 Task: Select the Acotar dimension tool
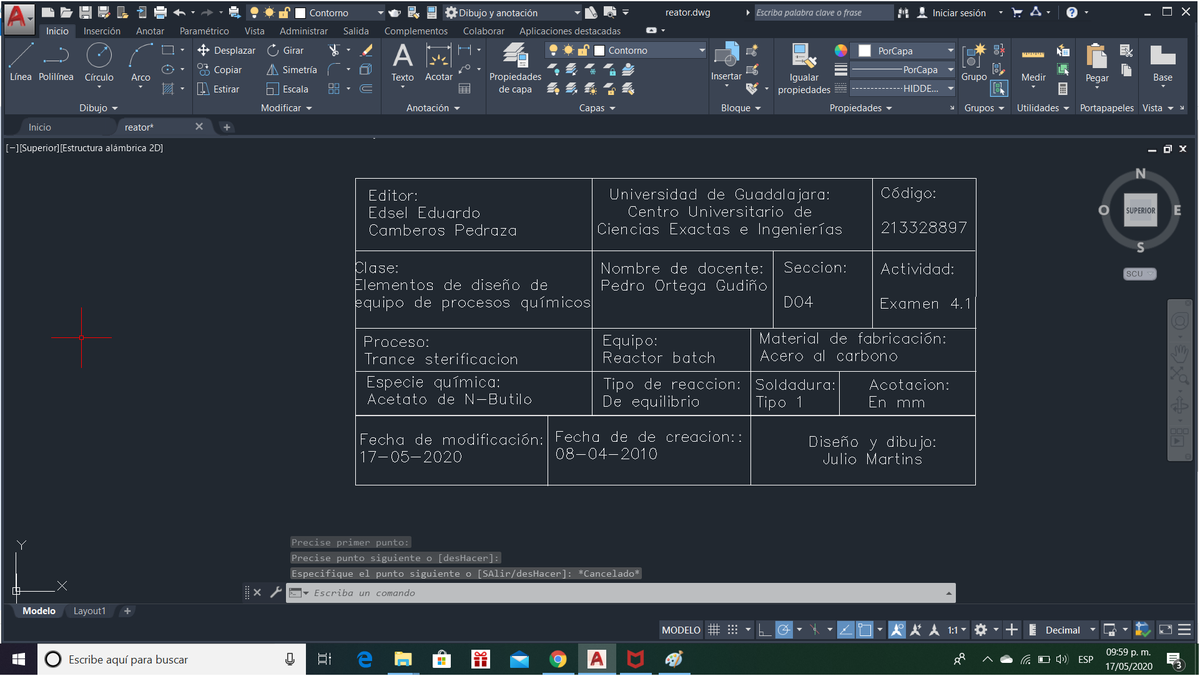click(439, 62)
